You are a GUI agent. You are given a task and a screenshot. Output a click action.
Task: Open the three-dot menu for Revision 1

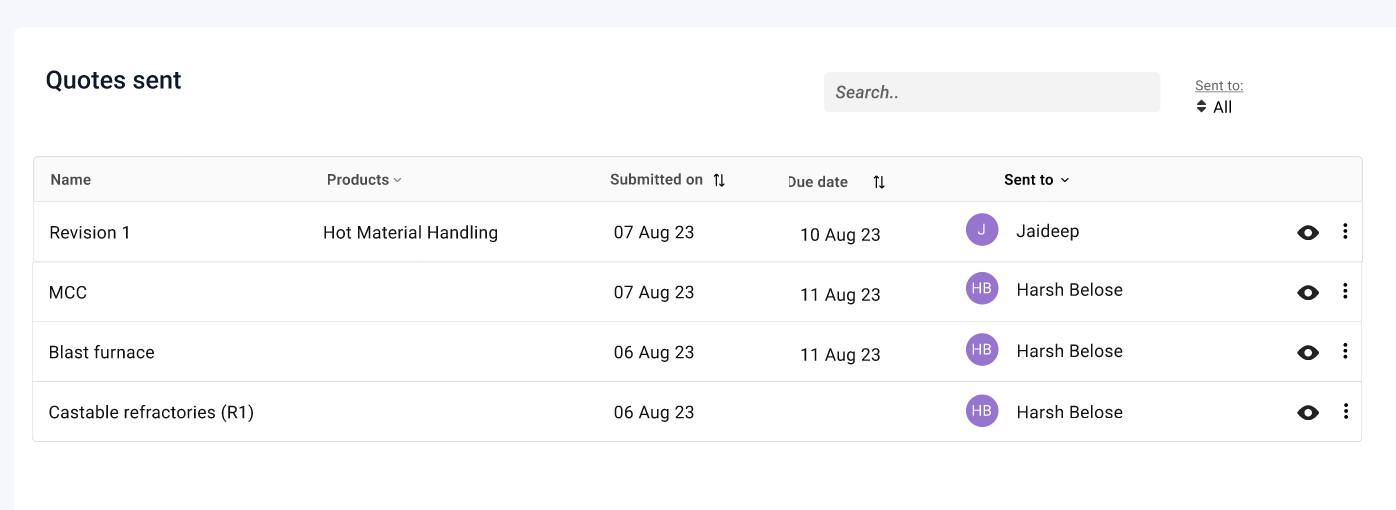pos(1345,232)
